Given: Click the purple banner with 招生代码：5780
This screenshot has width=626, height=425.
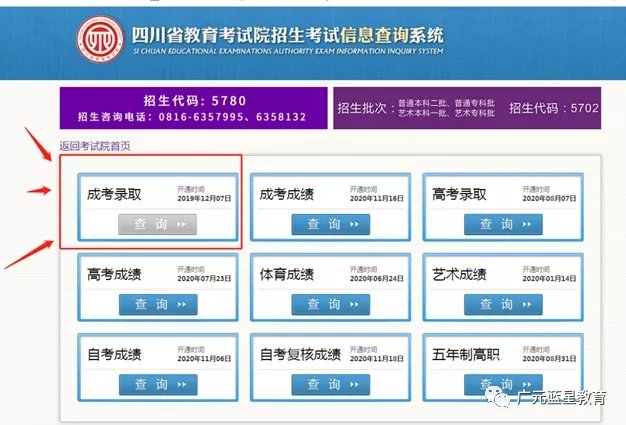Looking at the screenshot, I should click(194, 108).
